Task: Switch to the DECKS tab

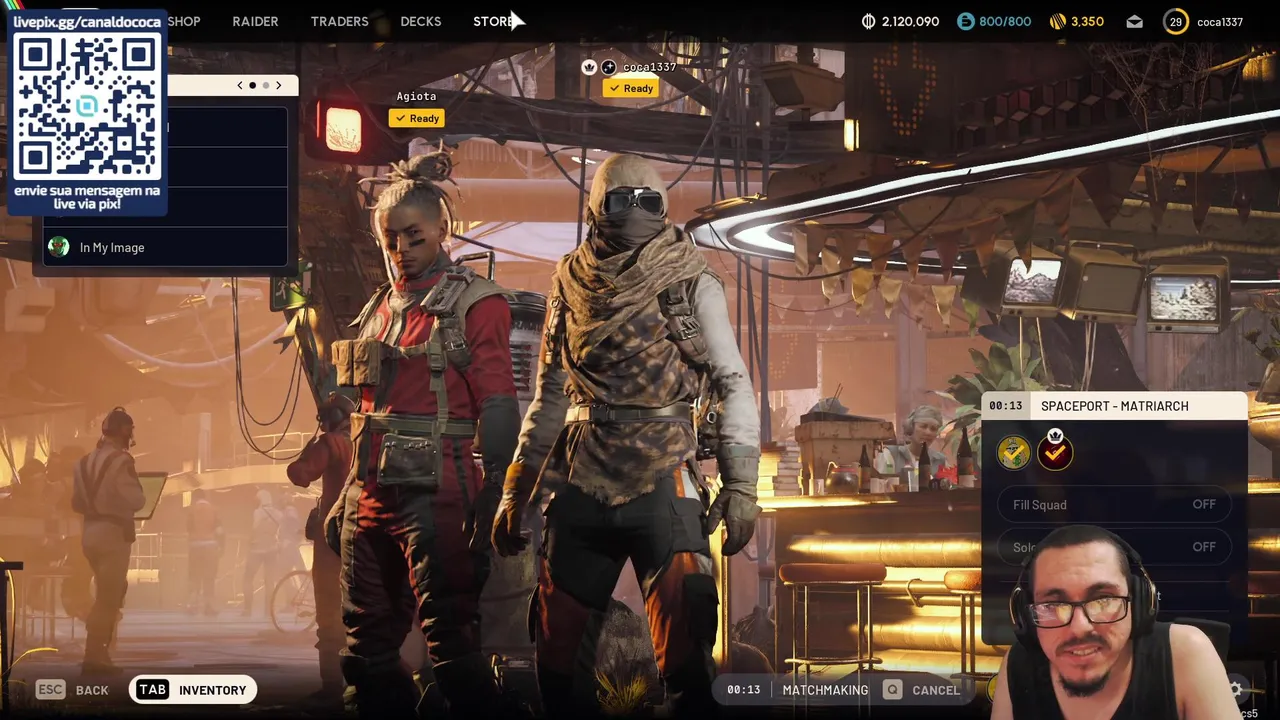Action: (x=420, y=21)
